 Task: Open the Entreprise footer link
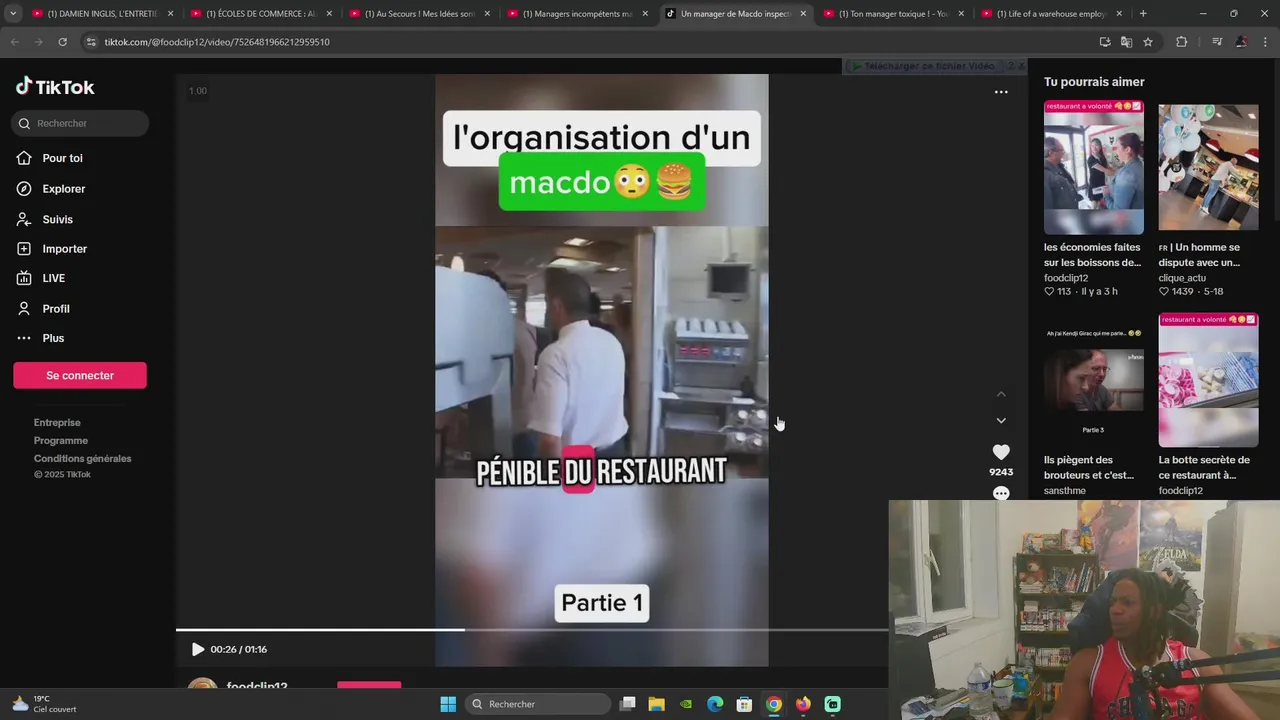click(57, 422)
